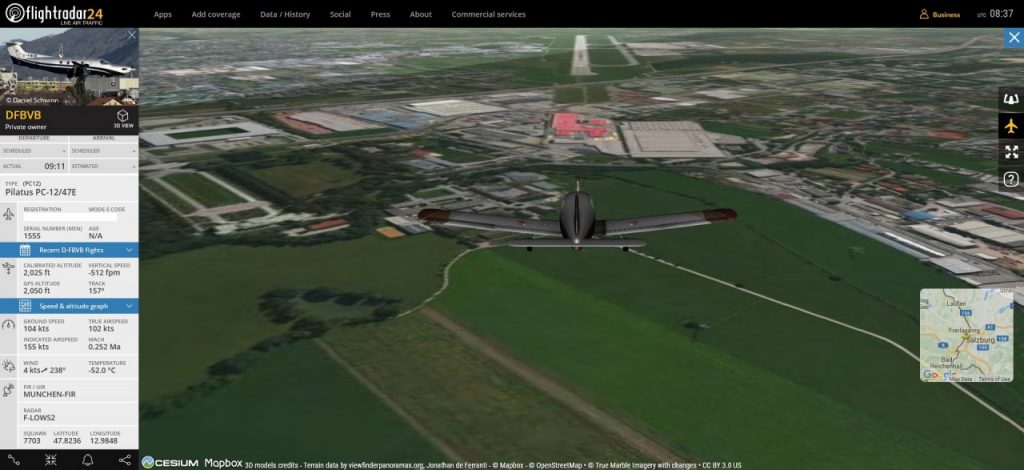Click the DFBVB callsign text
The width and height of the screenshot is (1024, 470).
[x=23, y=116]
